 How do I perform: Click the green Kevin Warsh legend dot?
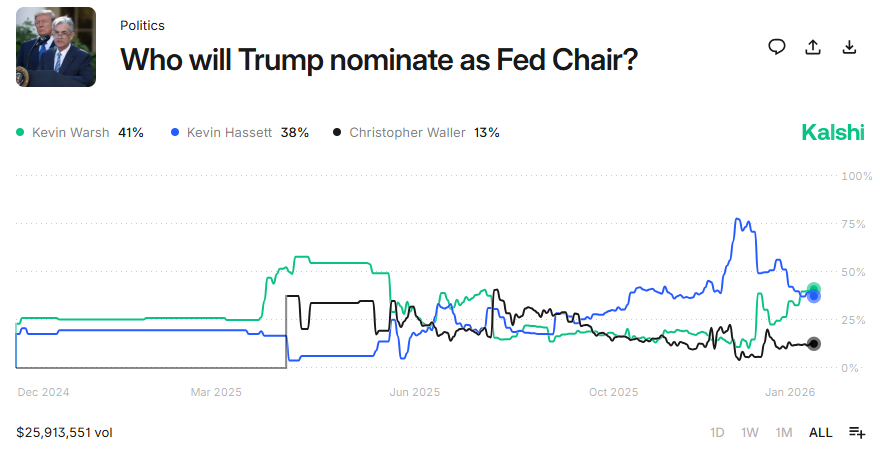[21, 132]
